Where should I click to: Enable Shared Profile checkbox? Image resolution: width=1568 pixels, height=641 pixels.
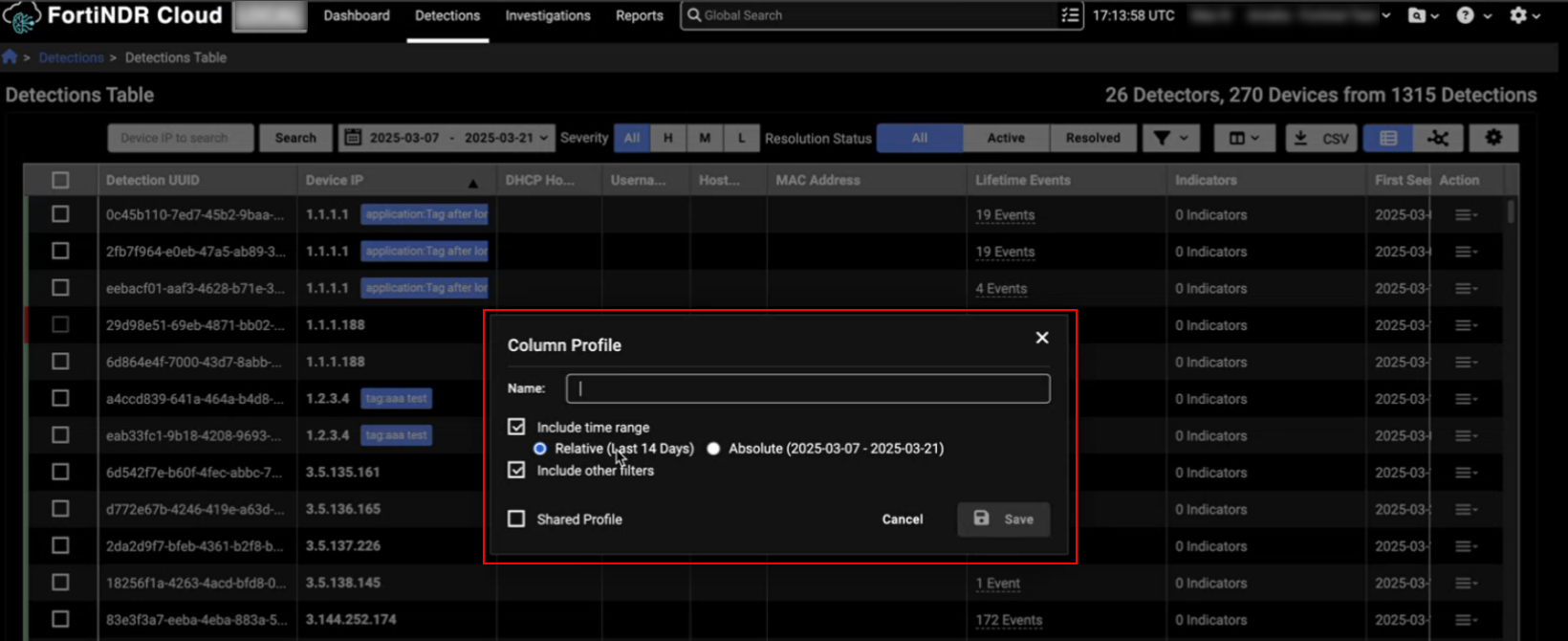(516, 519)
